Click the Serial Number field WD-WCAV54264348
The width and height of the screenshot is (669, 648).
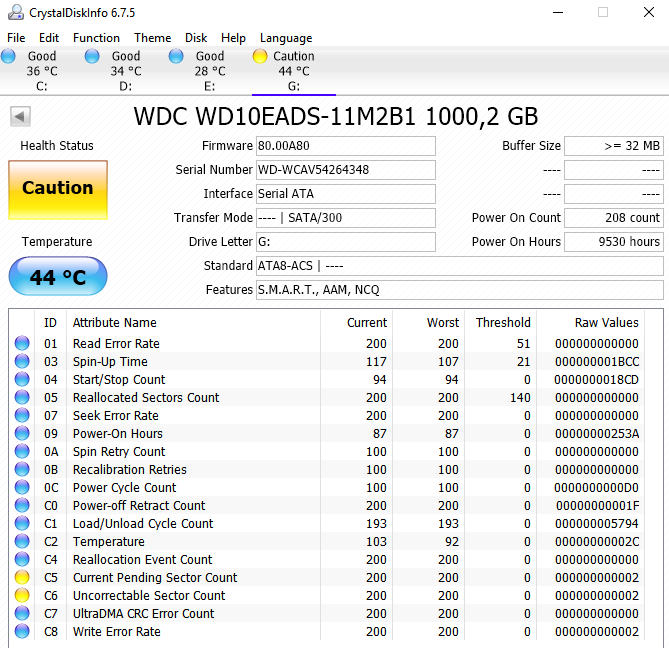[346, 170]
